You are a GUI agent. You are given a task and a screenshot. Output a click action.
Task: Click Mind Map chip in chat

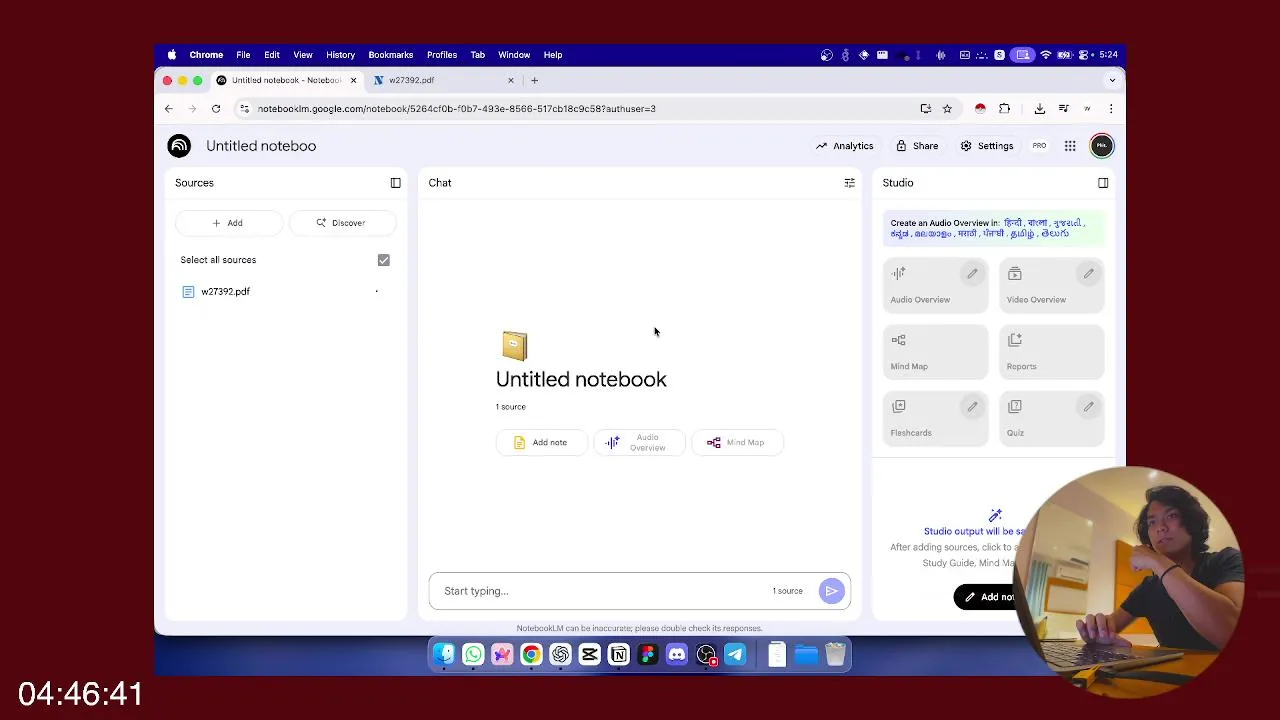736,443
